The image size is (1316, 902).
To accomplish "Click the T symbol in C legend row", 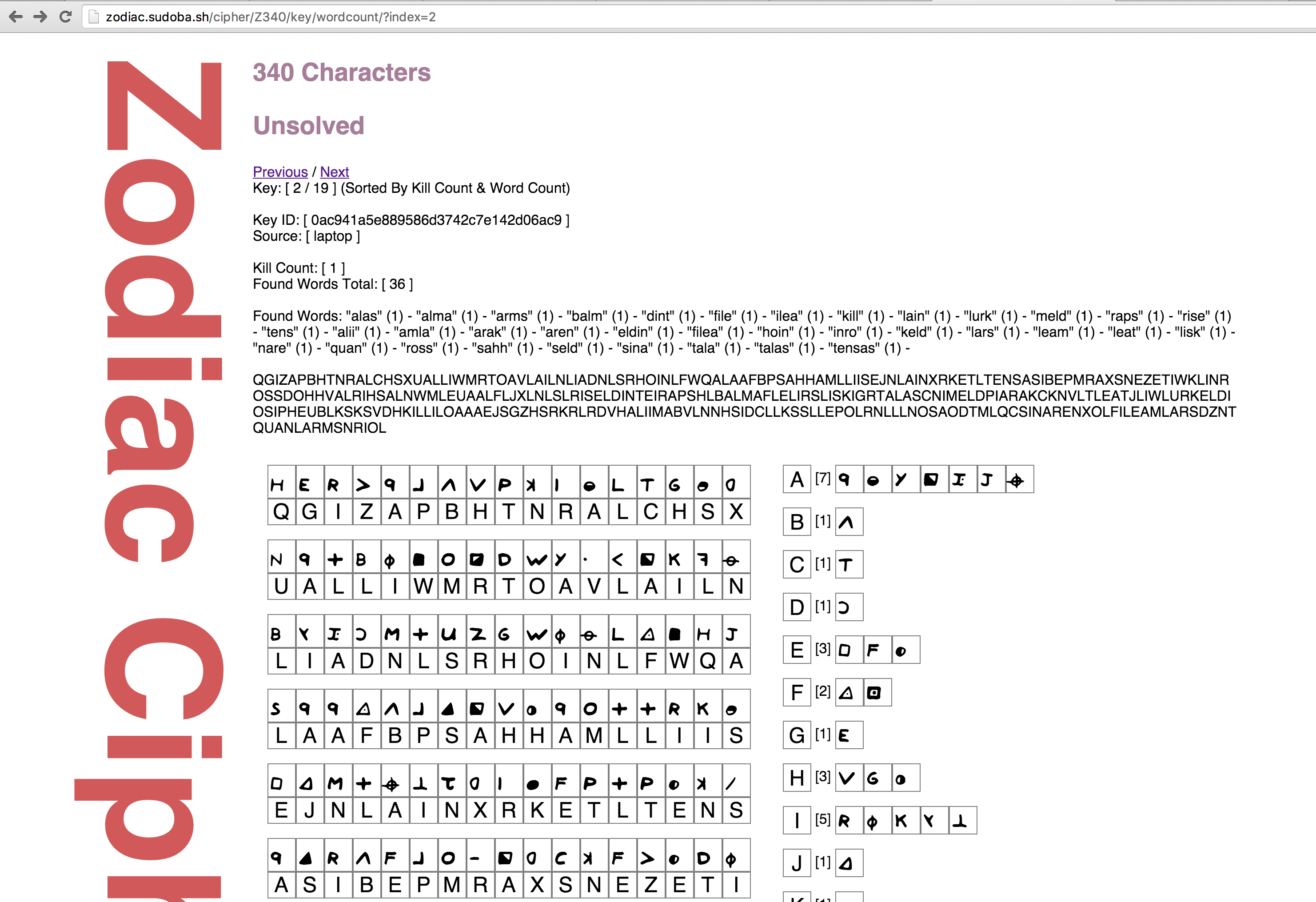I will (x=849, y=565).
